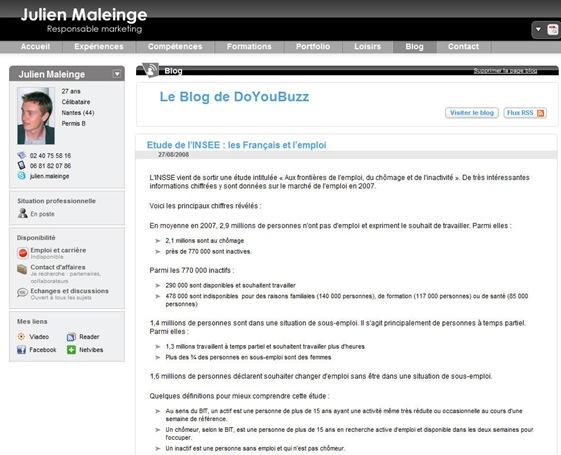Open the Reader link
561x455 pixels.
(x=89, y=337)
